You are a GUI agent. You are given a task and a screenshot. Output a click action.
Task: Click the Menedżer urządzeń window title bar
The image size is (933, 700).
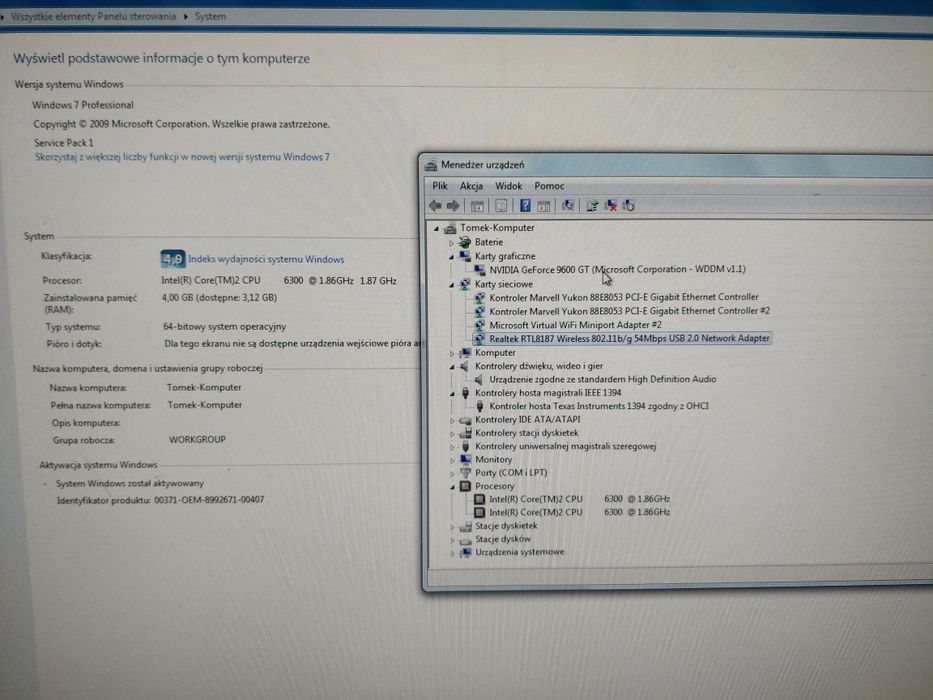coord(678,165)
